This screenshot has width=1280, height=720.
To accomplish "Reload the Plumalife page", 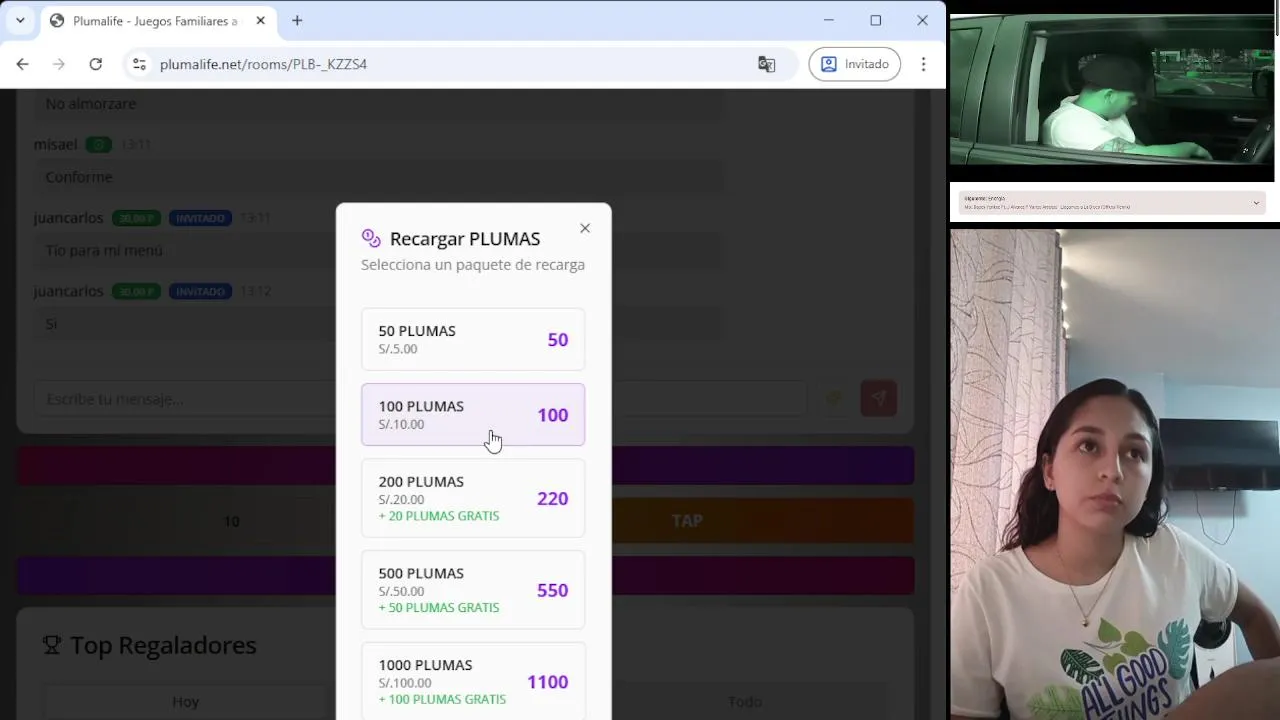I will click(95, 64).
